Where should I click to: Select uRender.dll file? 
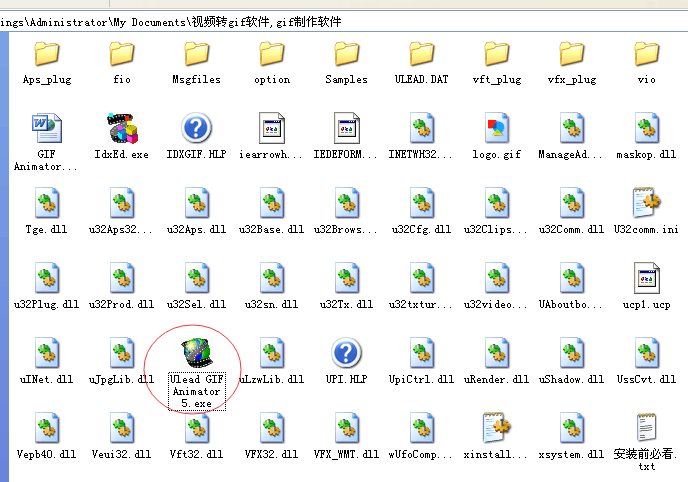coord(497,353)
